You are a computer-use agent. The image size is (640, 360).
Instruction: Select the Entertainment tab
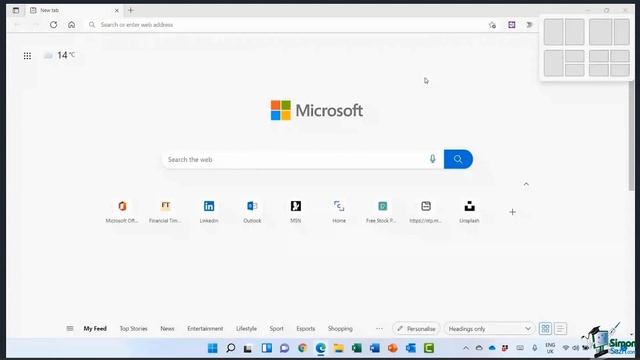205,329
